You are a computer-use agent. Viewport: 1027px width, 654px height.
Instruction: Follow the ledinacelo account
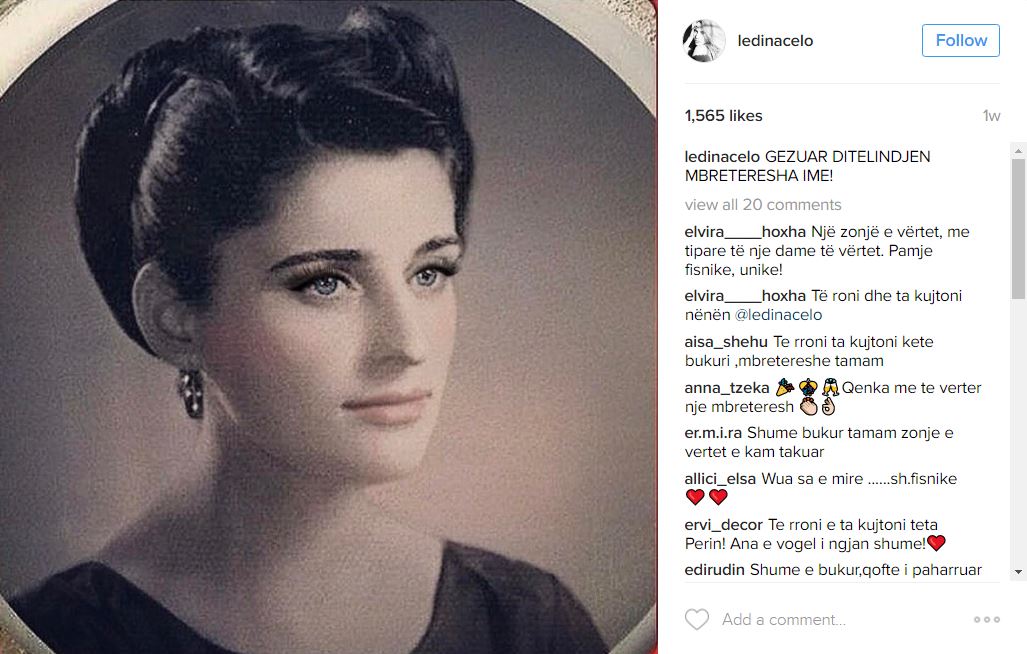coord(961,41)
